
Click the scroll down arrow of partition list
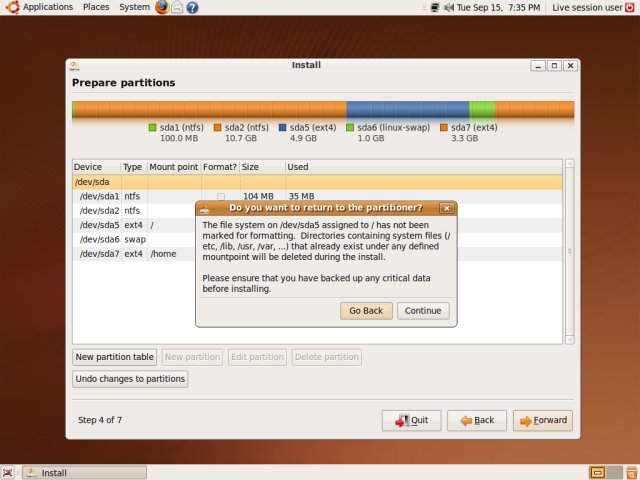point(569,340)
